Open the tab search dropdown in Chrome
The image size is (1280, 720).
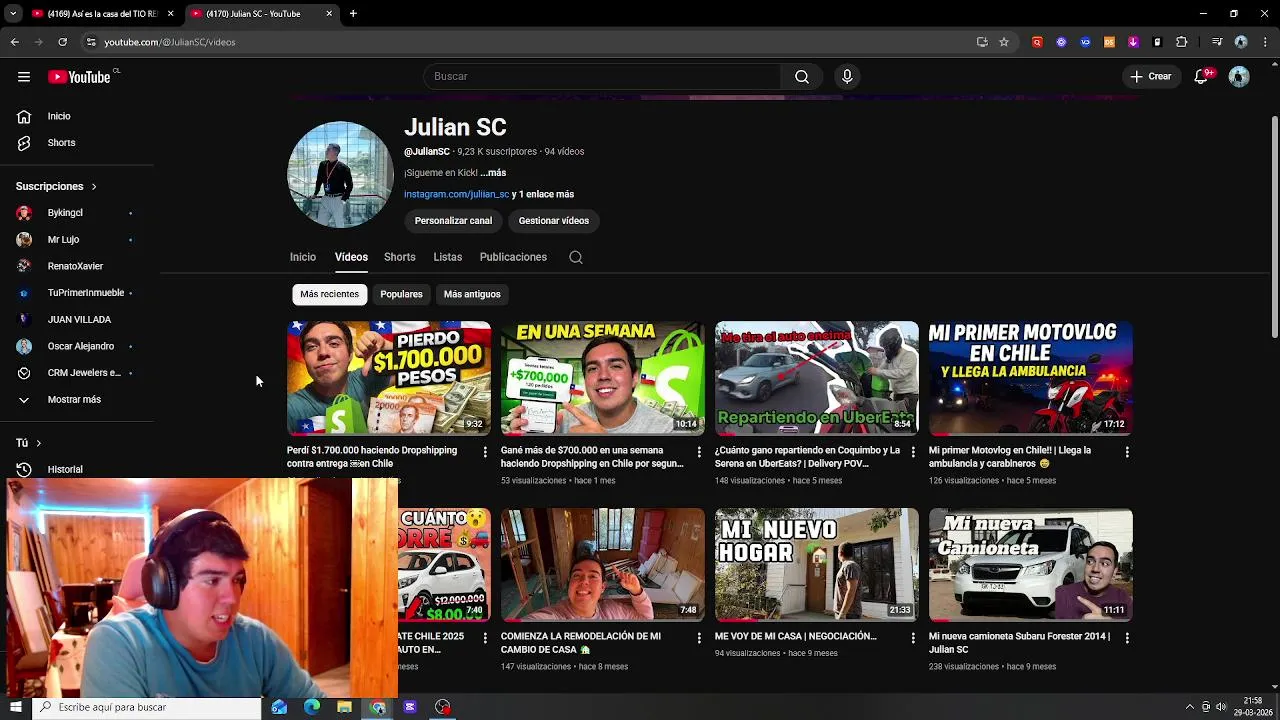pos(13,14)
